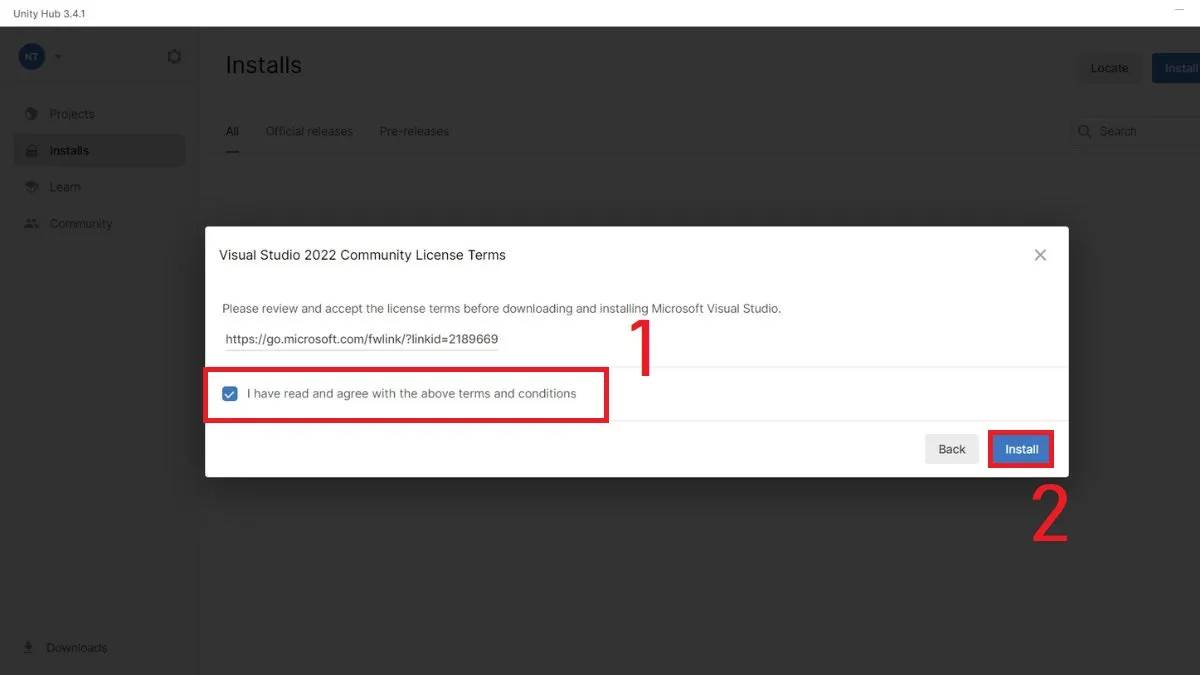Click the Locate button

click(1109, 68)
